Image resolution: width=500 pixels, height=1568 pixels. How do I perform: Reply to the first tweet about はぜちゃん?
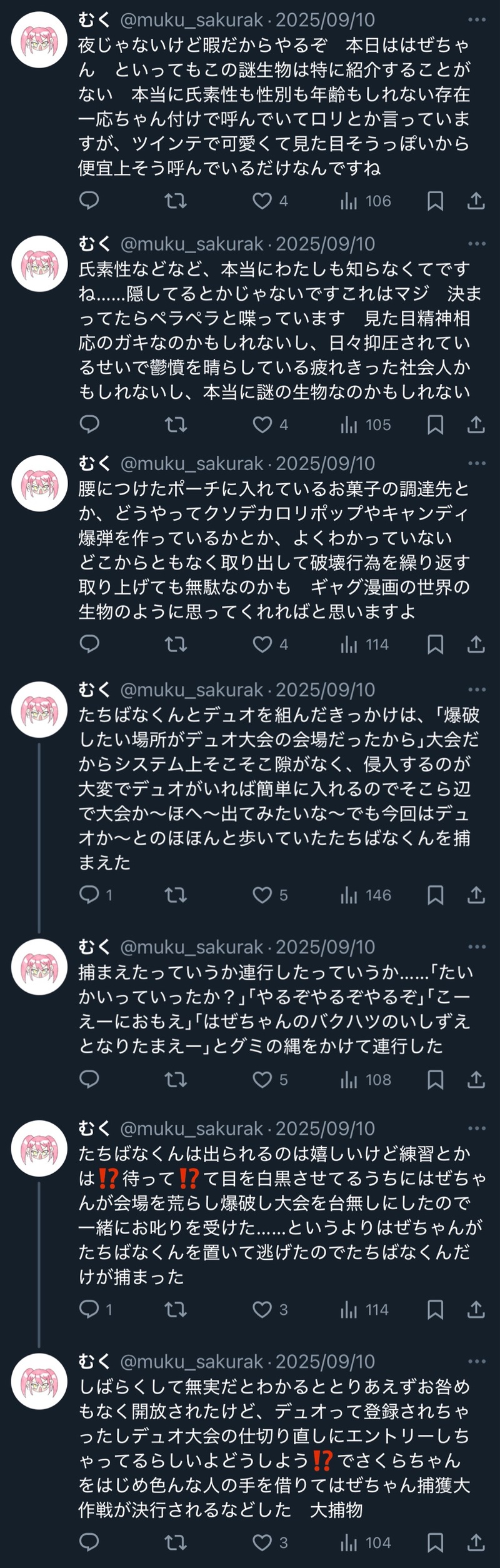89,201
